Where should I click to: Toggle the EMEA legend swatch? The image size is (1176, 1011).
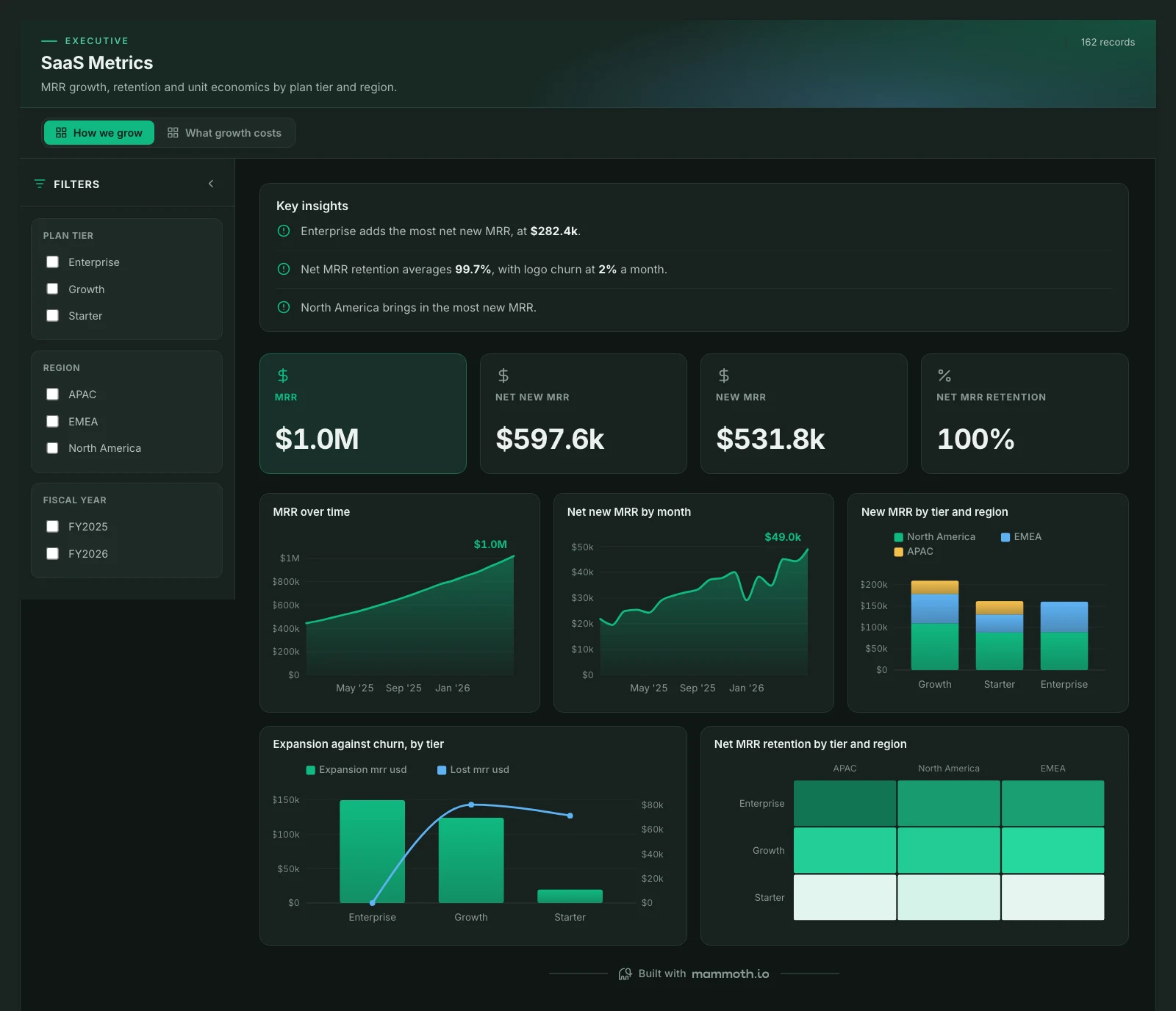click(1005, 537)
